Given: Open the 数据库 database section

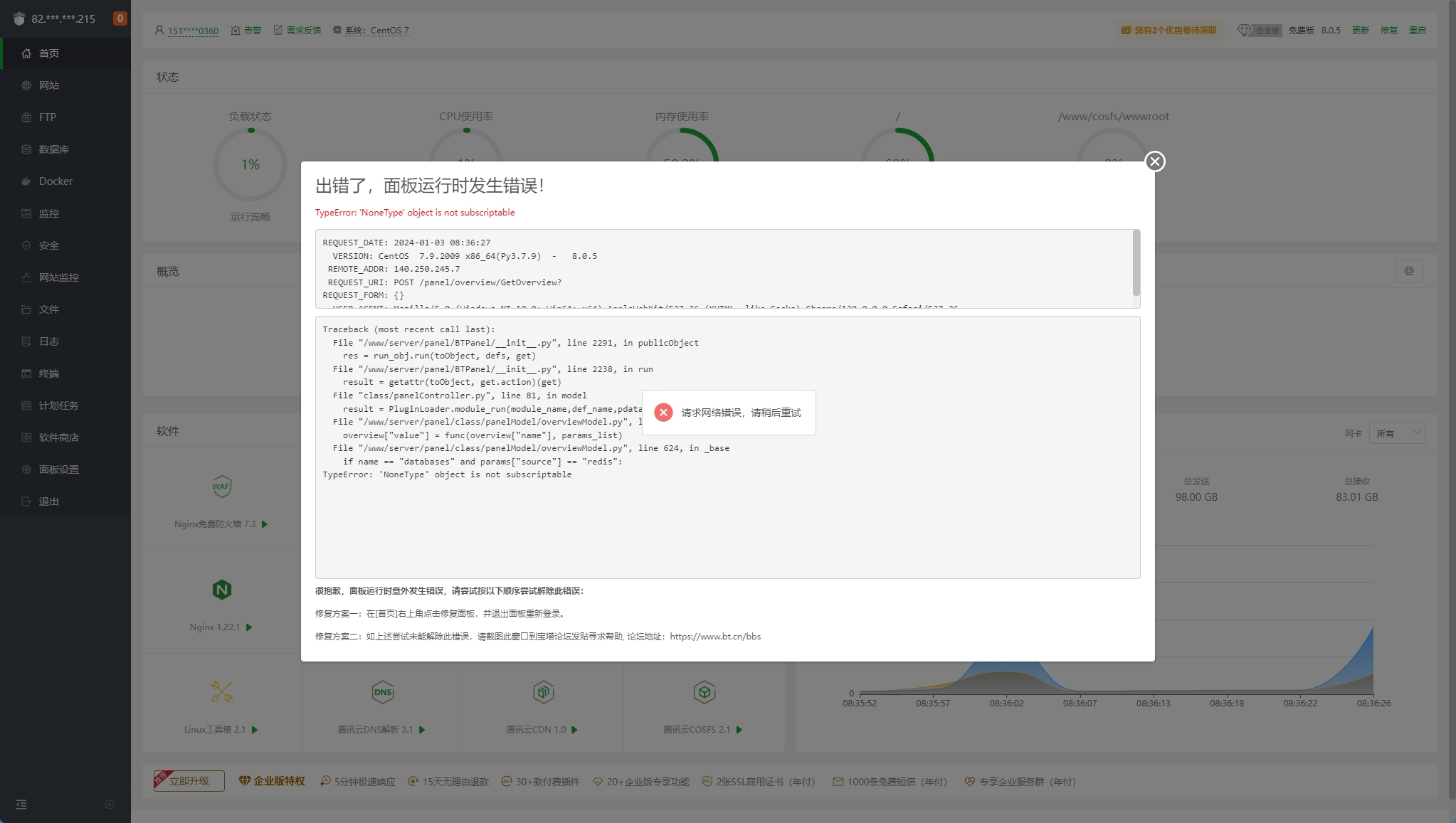Looking at the screenshot, I should pyautogui.click(x=65, y=149).
